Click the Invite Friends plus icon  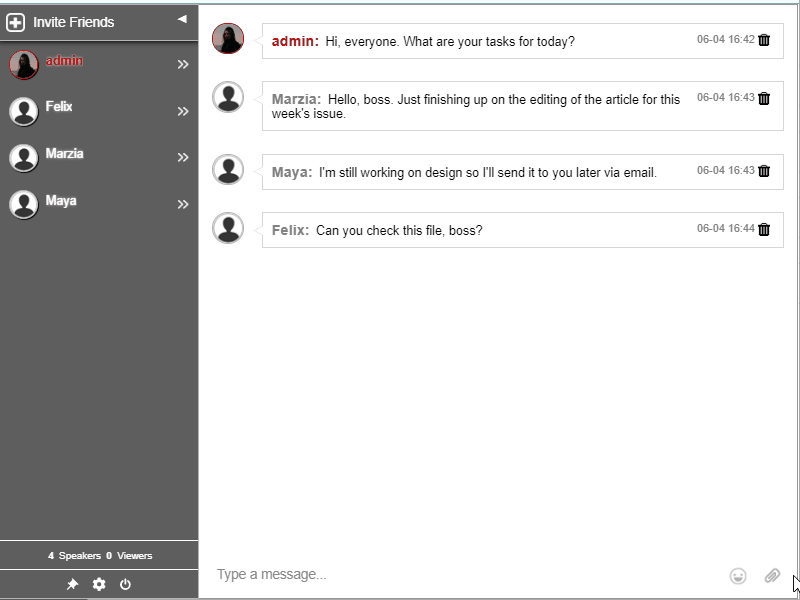point(16,22)
